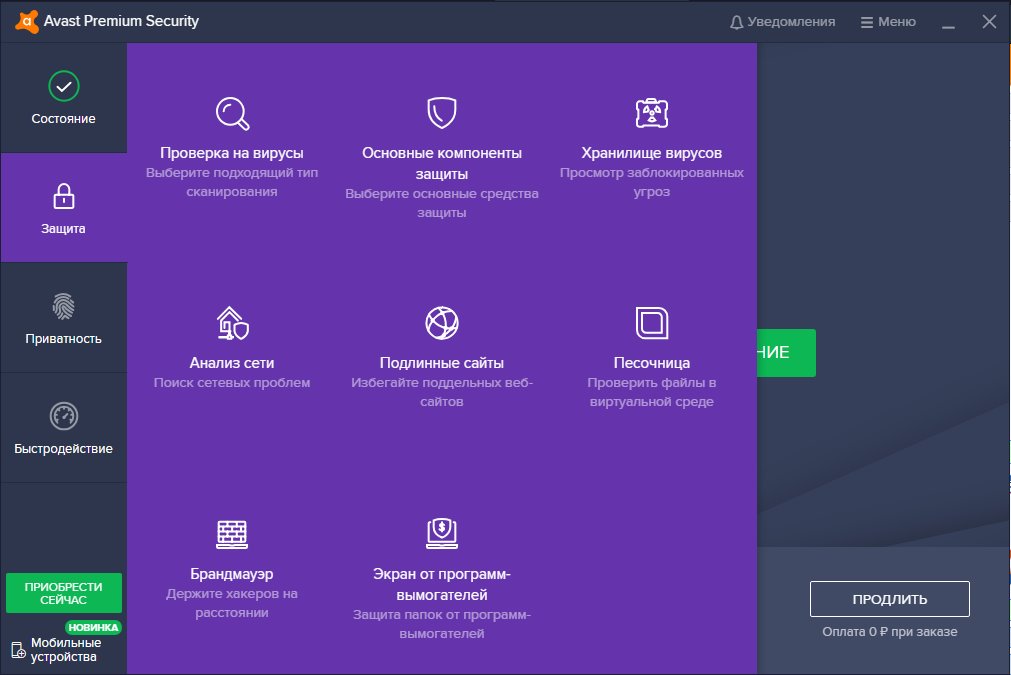Open the Песочница title
This screenshot has height=675, width=1011.
(x=652, y=363)
